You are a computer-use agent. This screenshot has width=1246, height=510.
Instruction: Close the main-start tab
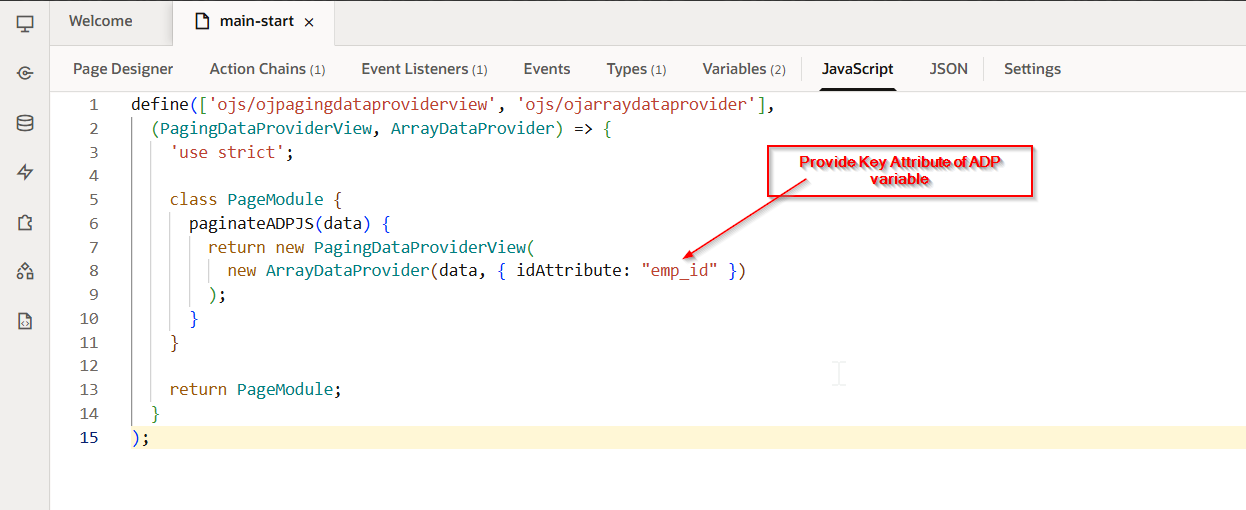(309, 22)
